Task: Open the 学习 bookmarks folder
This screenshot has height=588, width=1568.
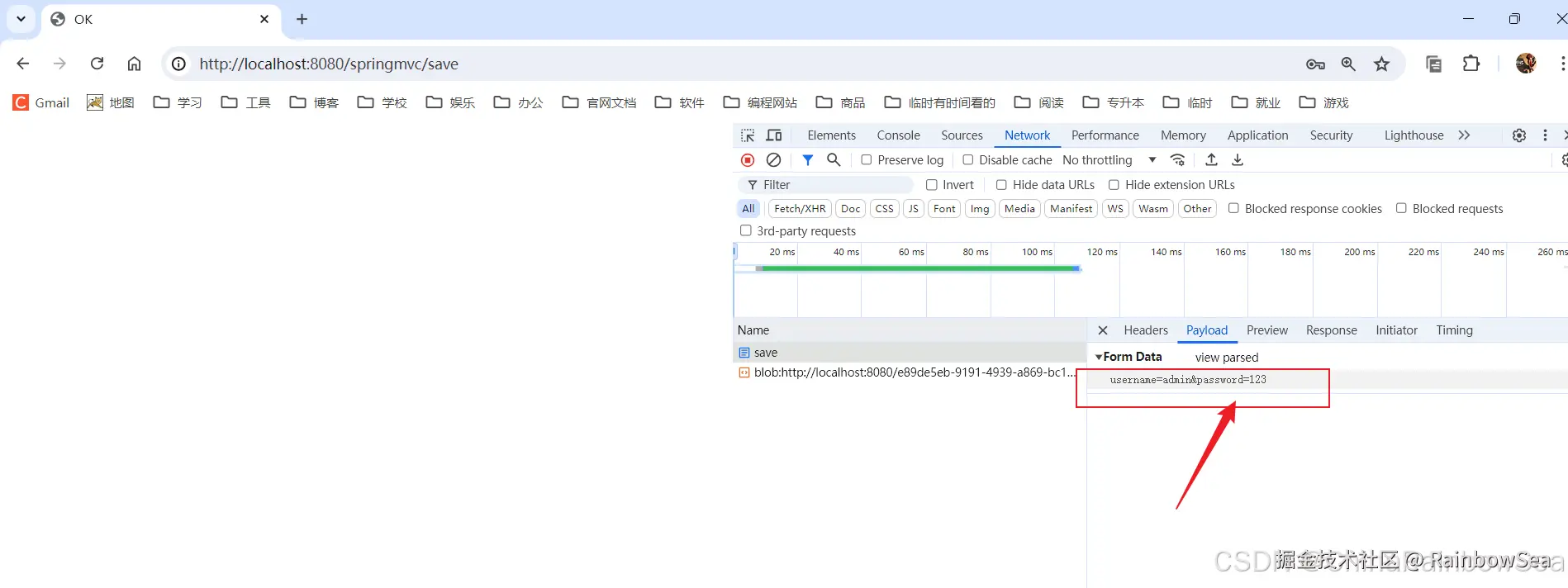Action: [x=178, y=102]
